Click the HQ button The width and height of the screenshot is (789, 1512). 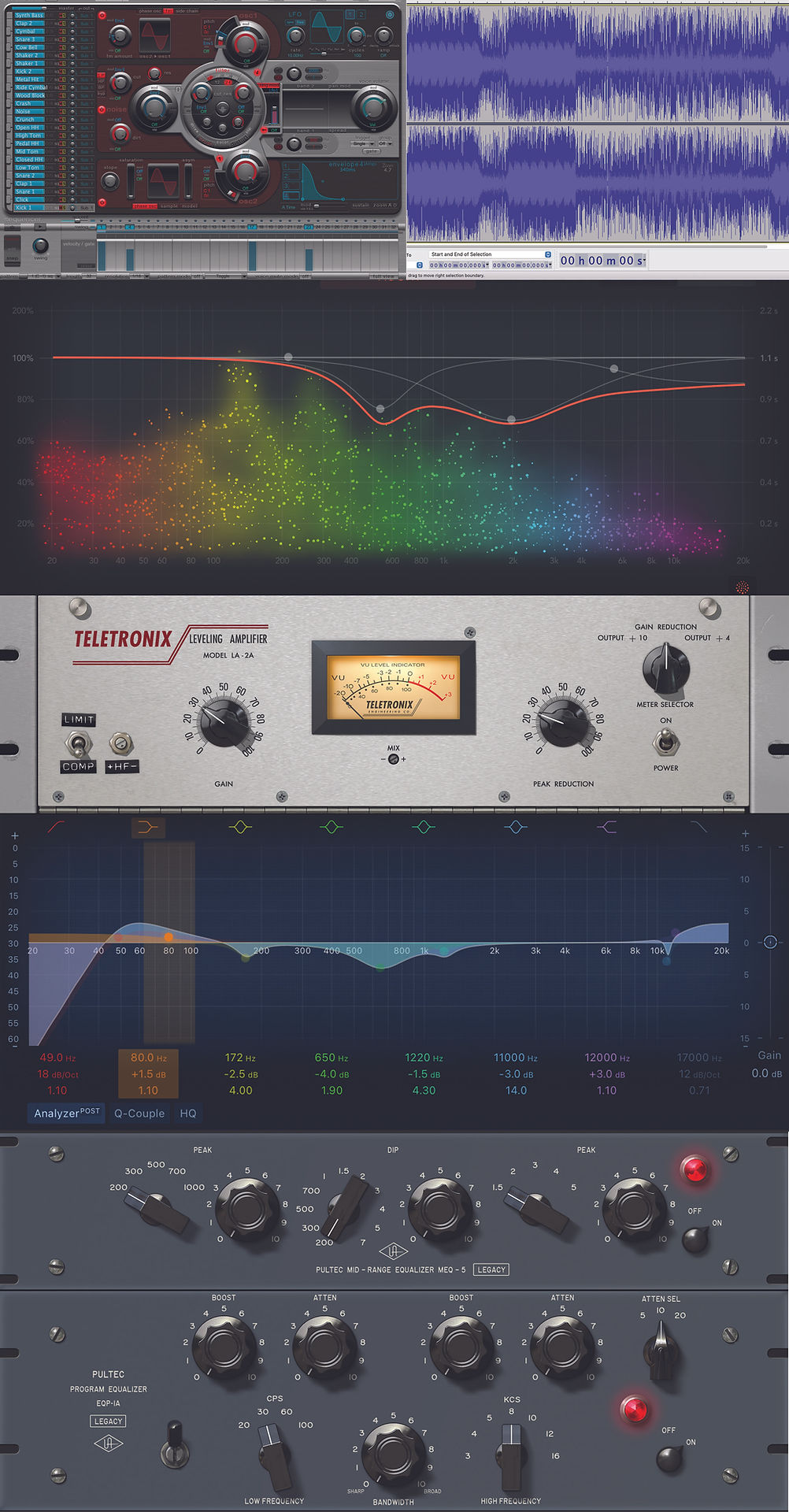188,1114
